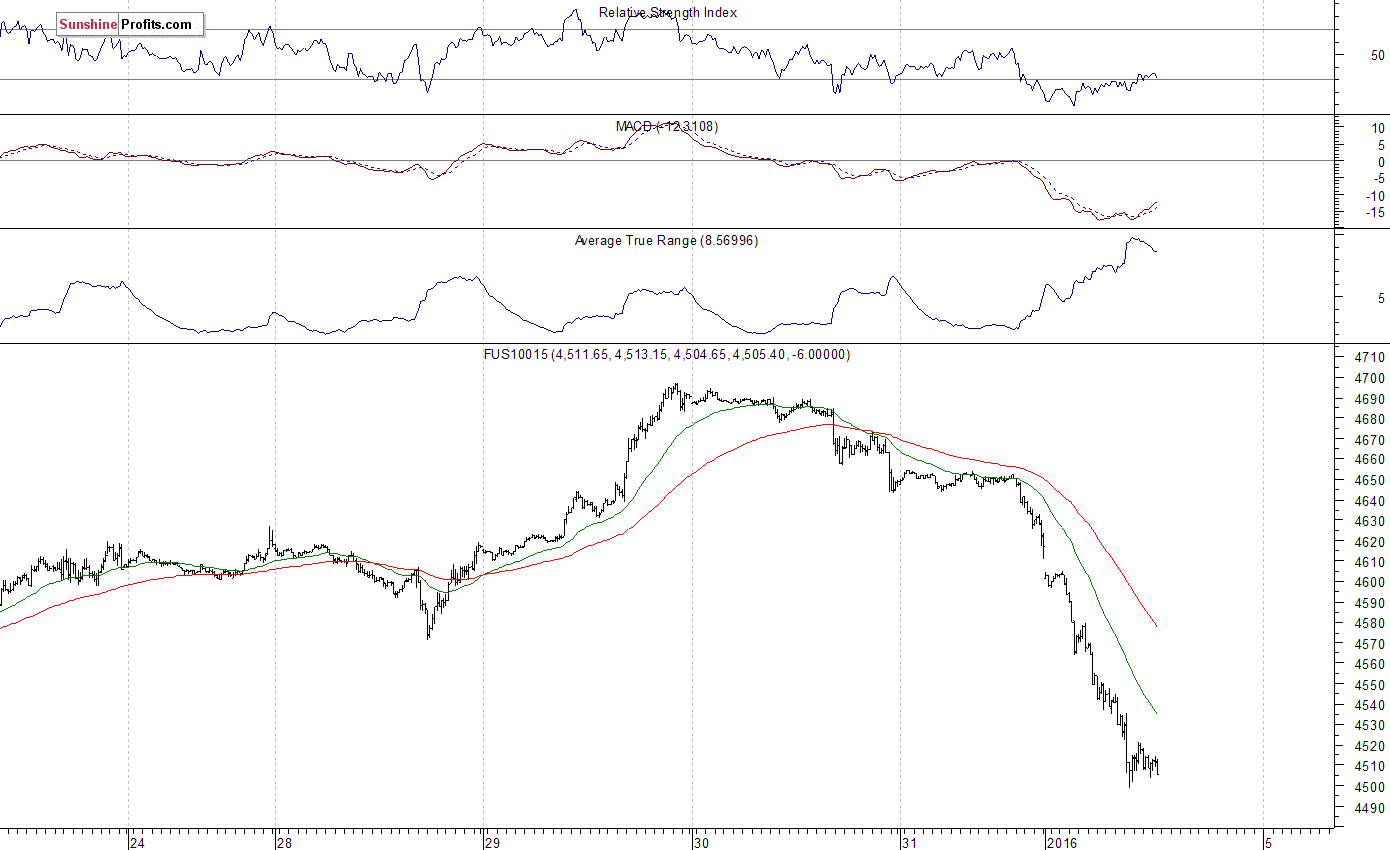Click the date label 24 on time axis
Viewport: 1390px width, 850px height.
click(138, 843)
